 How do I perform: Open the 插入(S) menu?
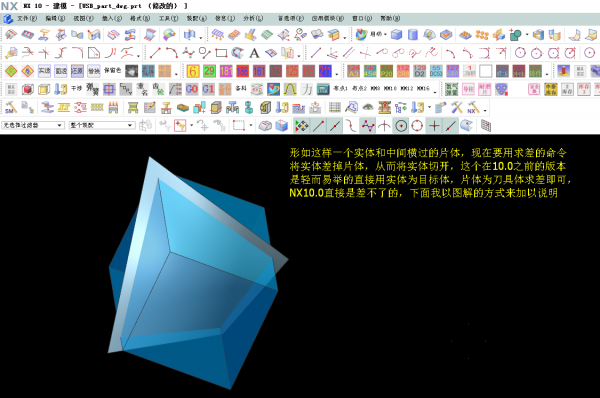pos(111,18)
